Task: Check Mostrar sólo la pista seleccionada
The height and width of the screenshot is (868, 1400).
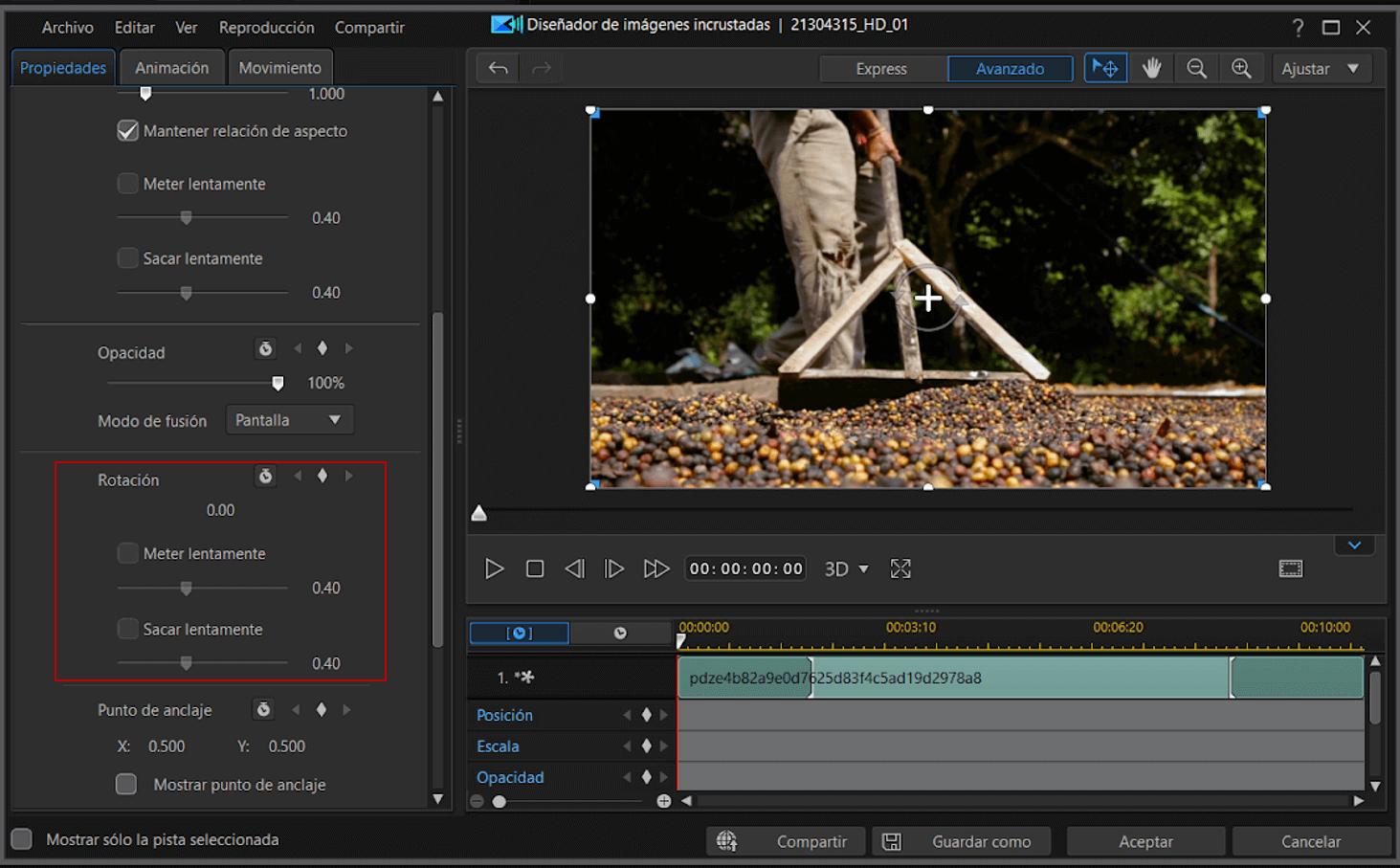Action: coord(21,838)
